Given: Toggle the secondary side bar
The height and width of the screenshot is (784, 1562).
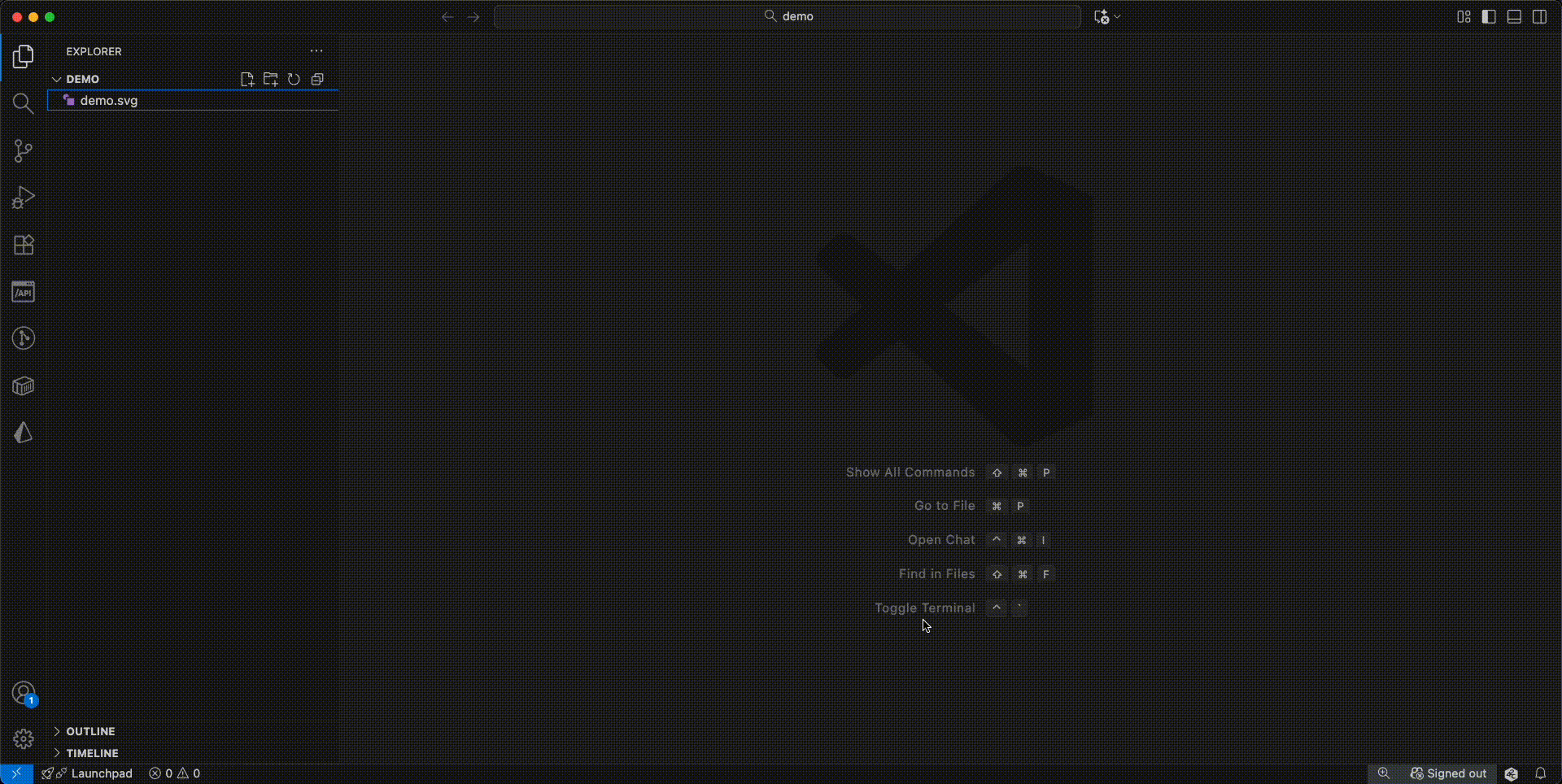Looking at the screenshot, I should (x=1539, y=17).
